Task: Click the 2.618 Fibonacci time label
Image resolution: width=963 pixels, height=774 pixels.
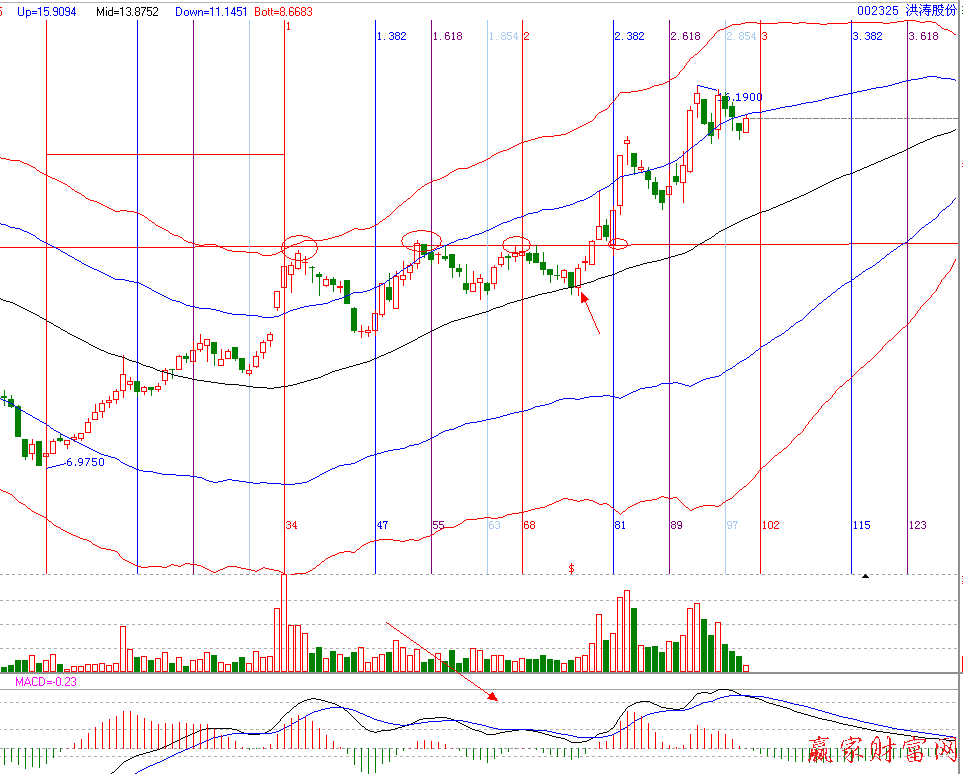Action: click(x=685, y=36)
